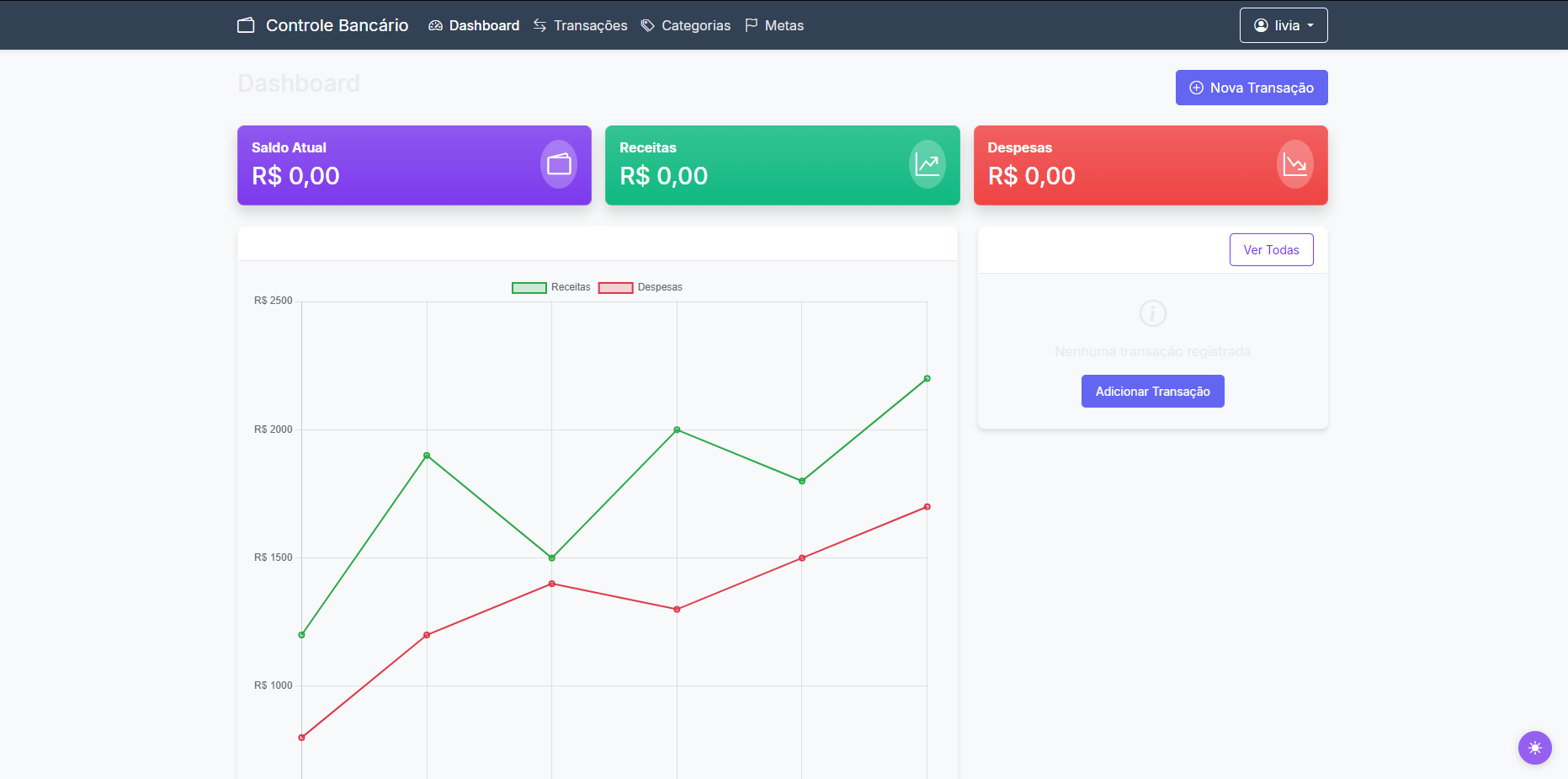Click the falling chart icon on Despesas card
Viewport: 1568px width, 779px height.
(x=1294, y=164)
